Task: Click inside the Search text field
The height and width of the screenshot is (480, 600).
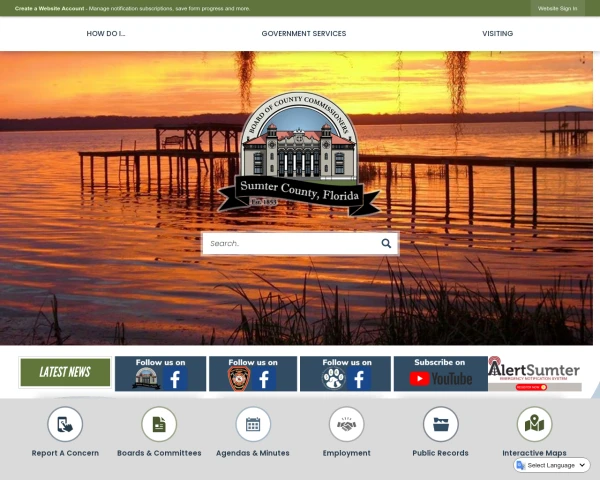Action: pos(288,243)
